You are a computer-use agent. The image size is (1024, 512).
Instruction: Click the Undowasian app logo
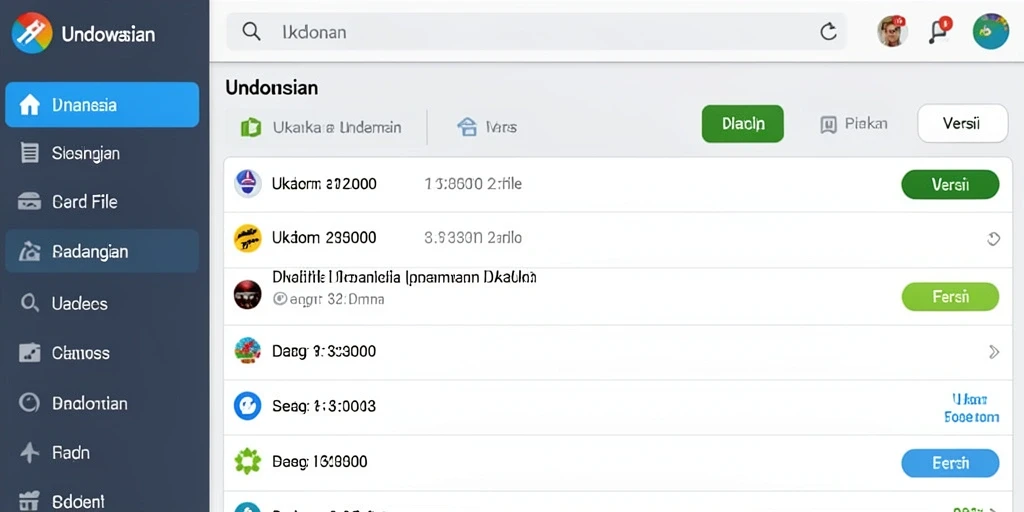coord(32,33)
